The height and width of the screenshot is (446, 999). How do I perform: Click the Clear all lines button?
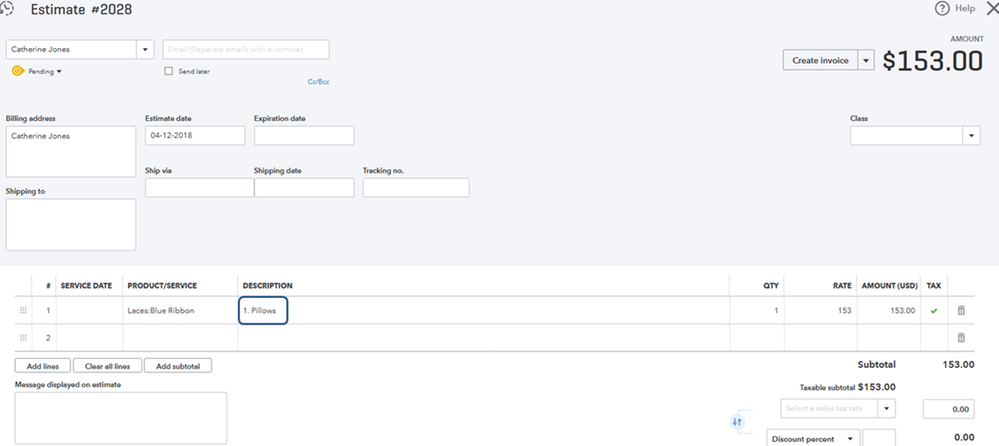coord(107,366)
